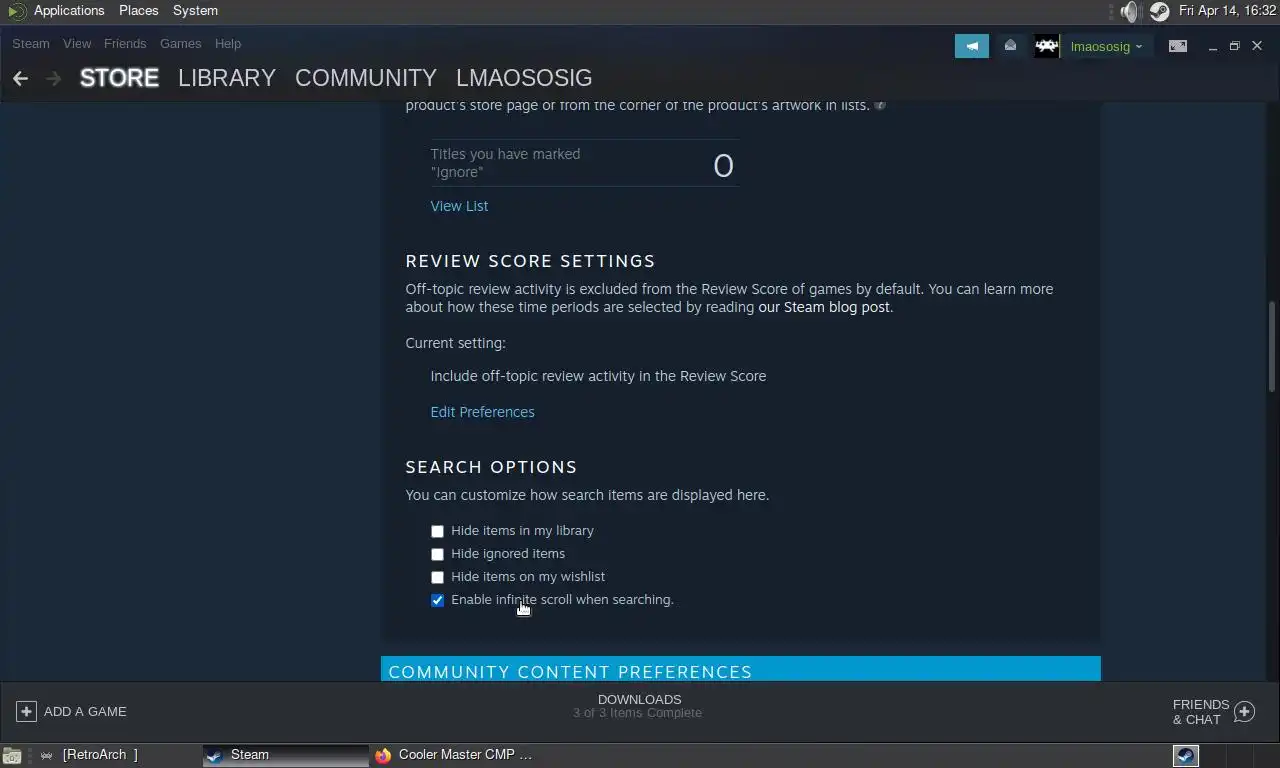Open the Places menu in top panel

pyautogui.click(x=138, y=11)
